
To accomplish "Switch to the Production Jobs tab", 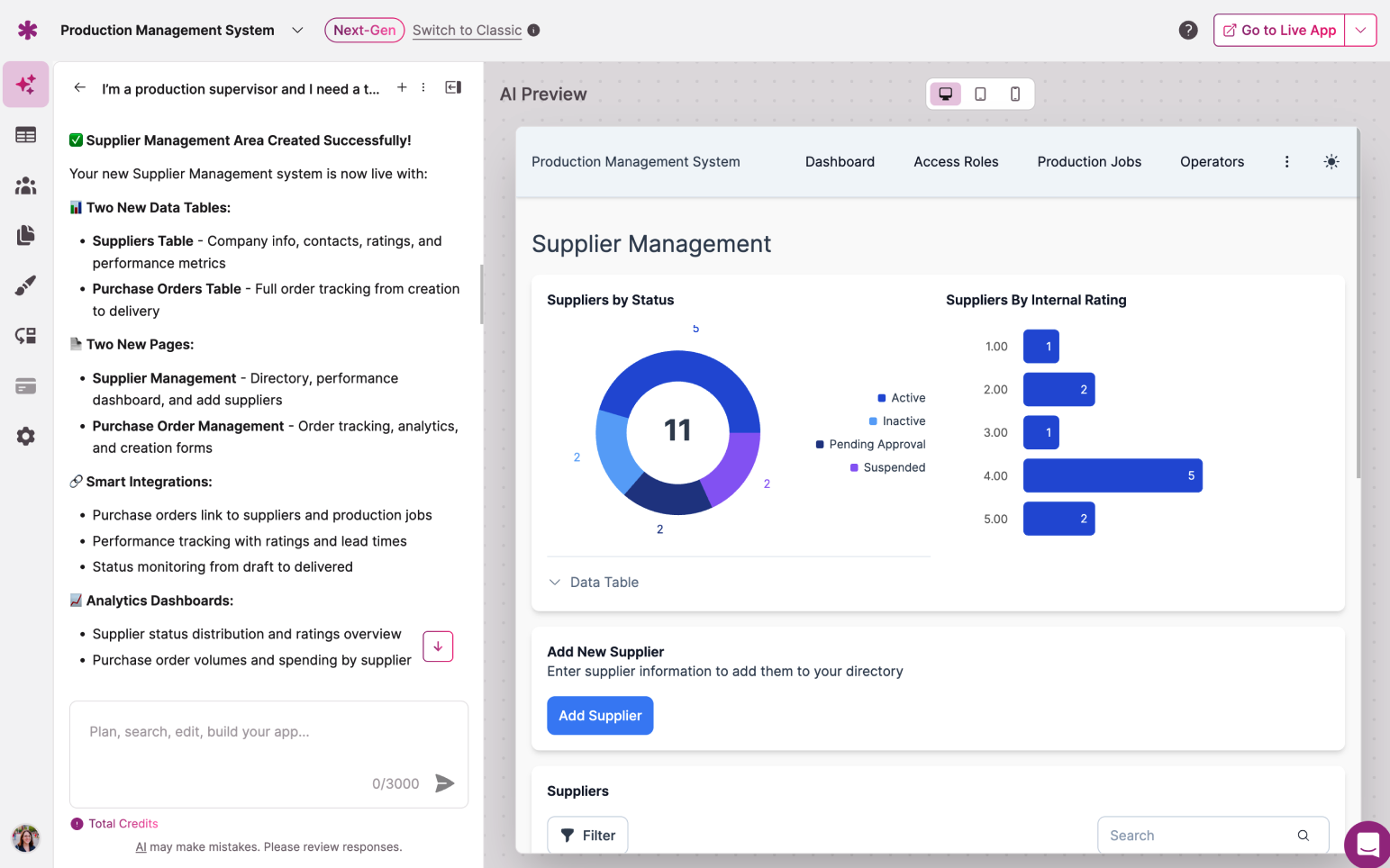I will (x=1089, y=161).
